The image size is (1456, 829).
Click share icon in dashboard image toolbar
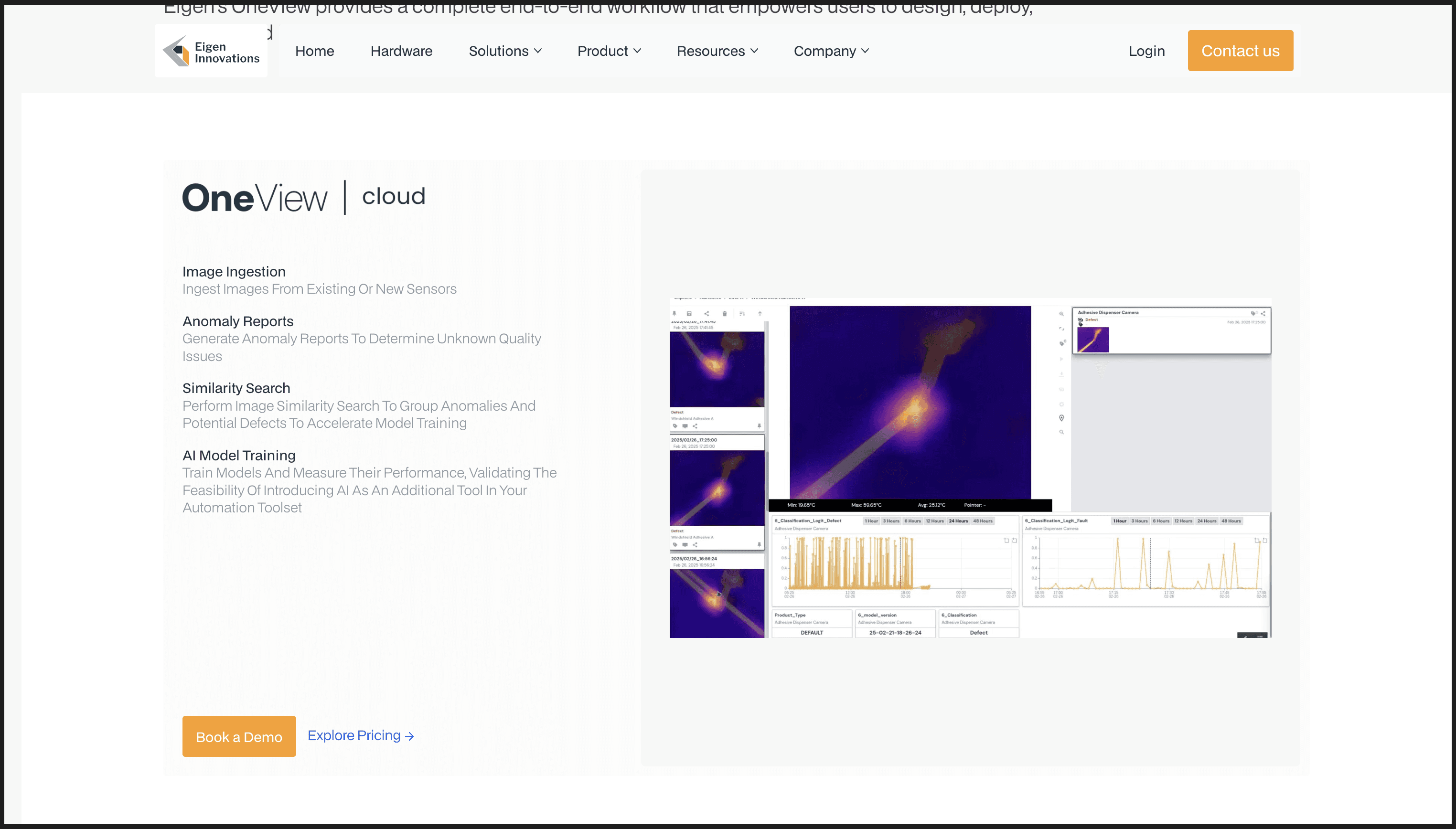point(707,314)
